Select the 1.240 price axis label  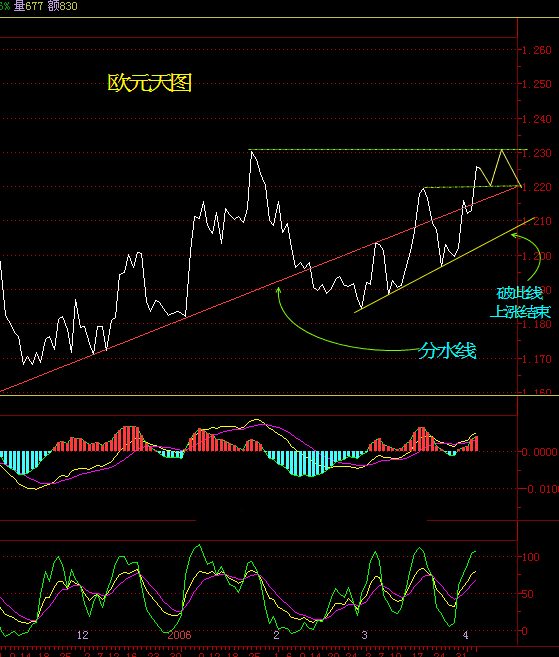point(537,119)
